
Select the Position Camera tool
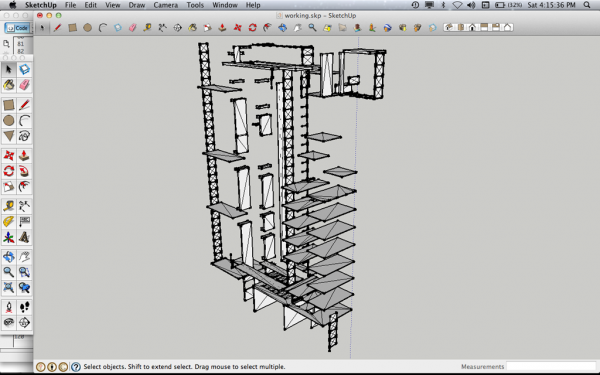(9, 307)
